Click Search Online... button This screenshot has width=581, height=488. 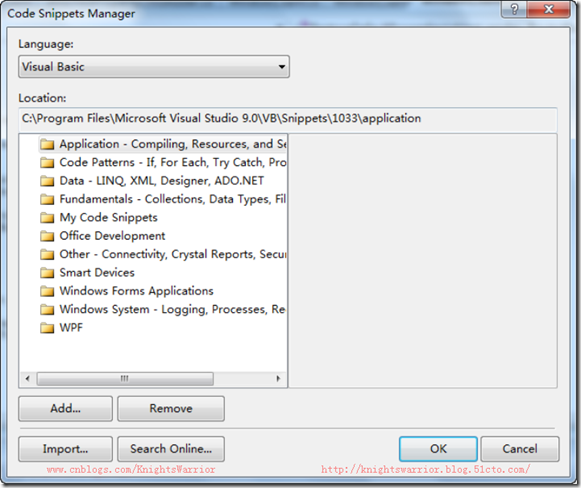171,449
